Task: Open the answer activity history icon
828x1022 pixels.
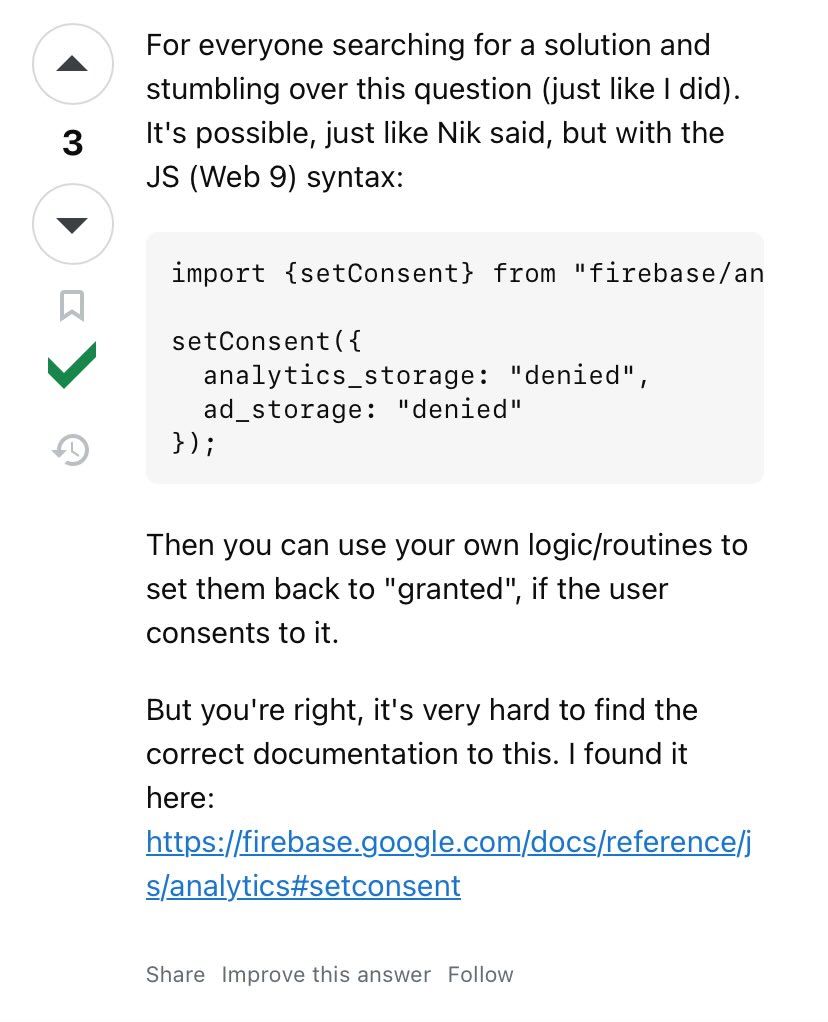Action: coord(72,450)
